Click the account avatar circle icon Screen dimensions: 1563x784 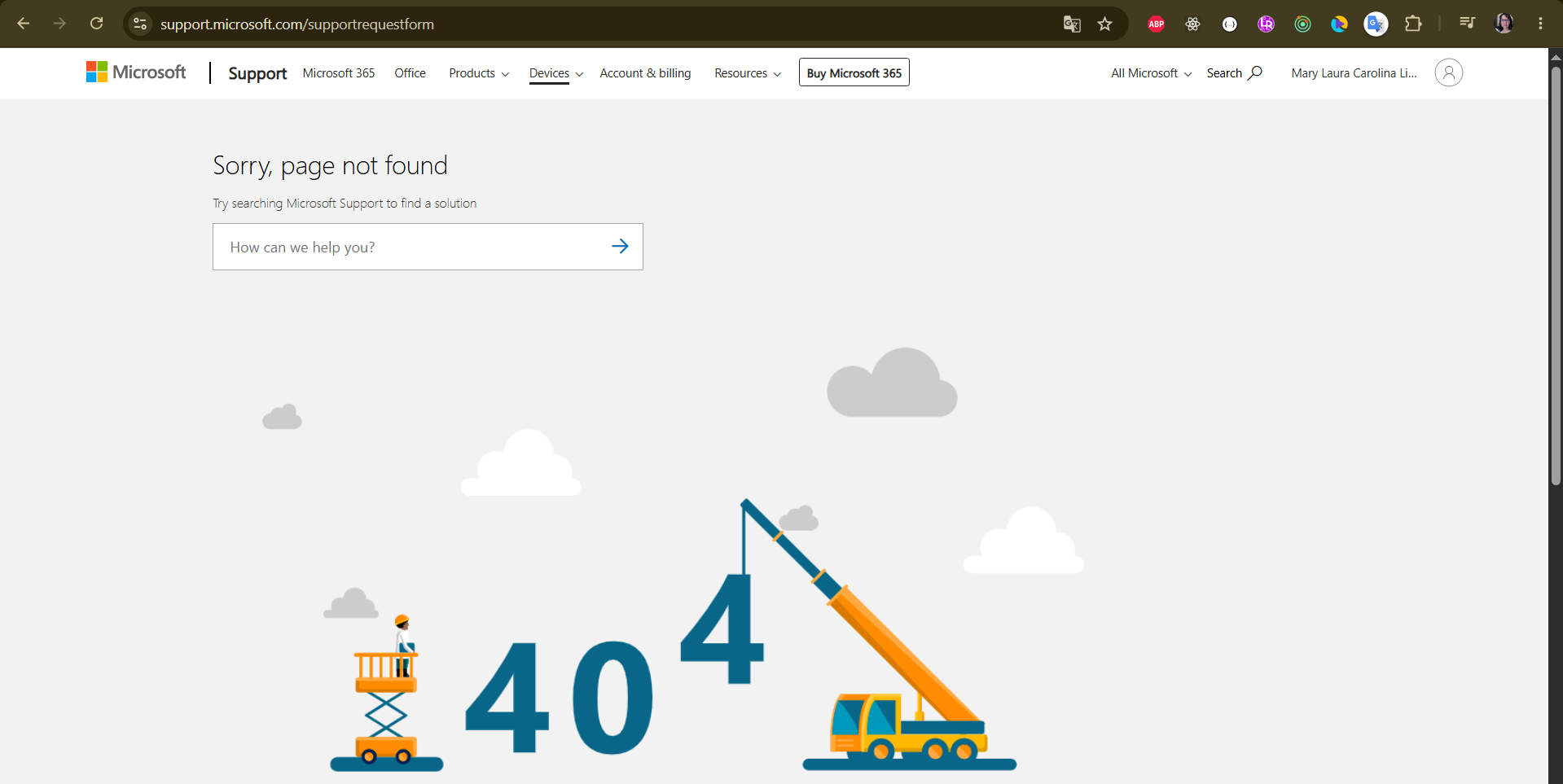[x=1448, y=72]
